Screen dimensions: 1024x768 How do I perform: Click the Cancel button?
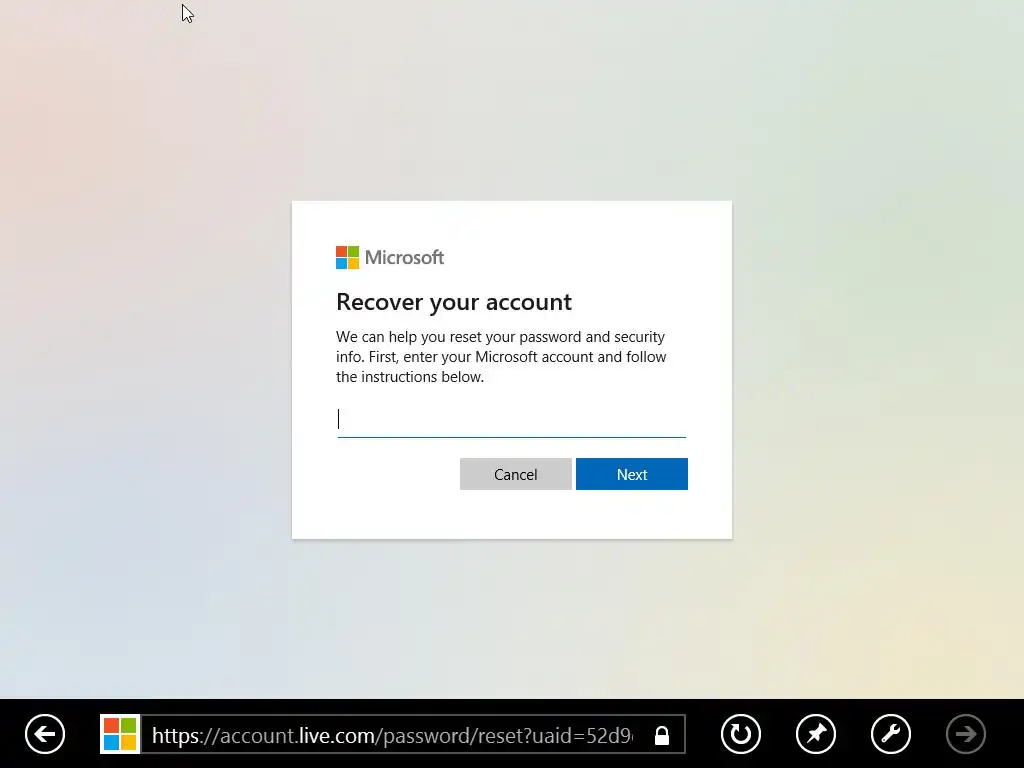(516, 474)
